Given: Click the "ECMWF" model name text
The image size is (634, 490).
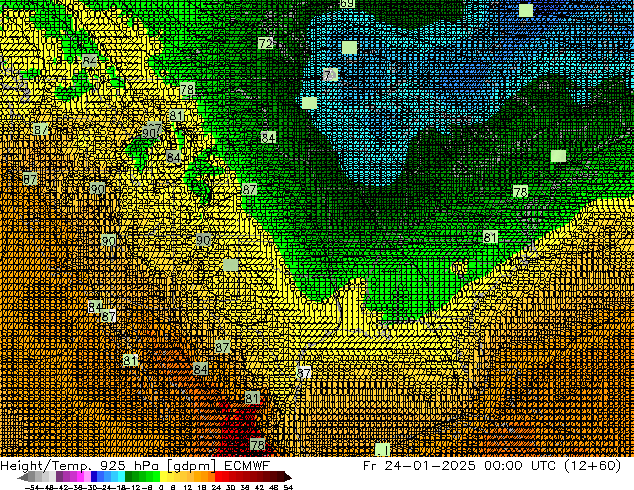Looking at the screenshot, I should [x=247, y=466].
